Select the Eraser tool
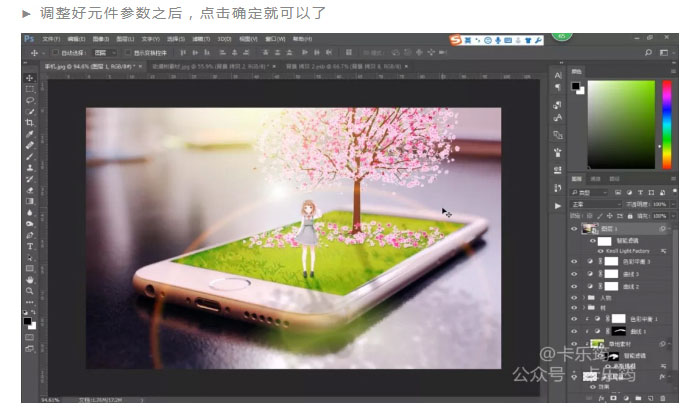Image resolution: width=700 pixels, height=409 pixels. point(29,190)
